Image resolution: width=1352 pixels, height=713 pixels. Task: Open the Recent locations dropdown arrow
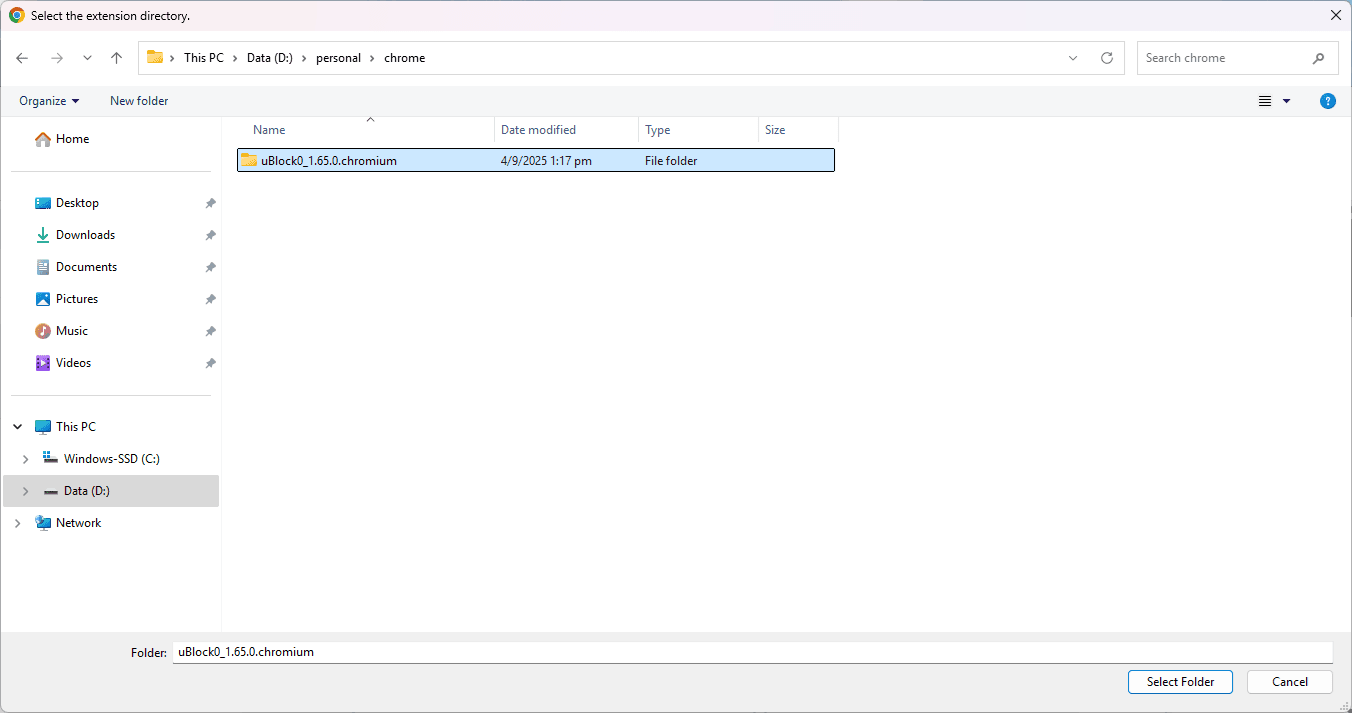[87, 58]
